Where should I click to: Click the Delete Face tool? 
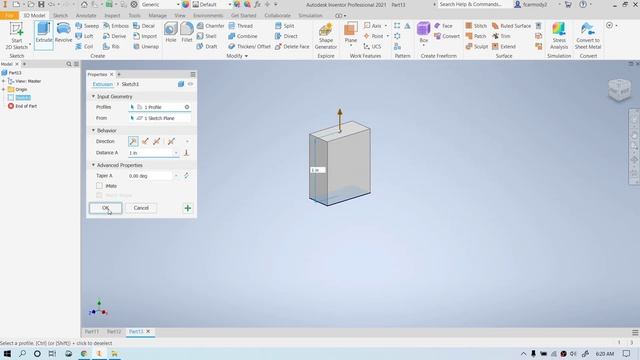(x=292, y=47)
